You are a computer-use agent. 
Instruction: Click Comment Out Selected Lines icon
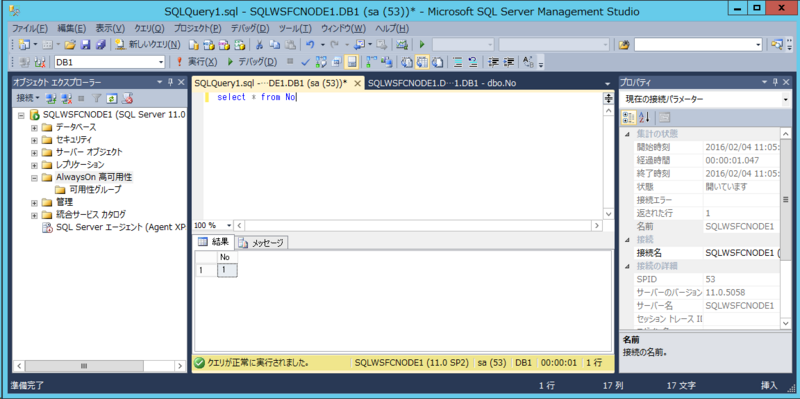click(x=458, y=62)
